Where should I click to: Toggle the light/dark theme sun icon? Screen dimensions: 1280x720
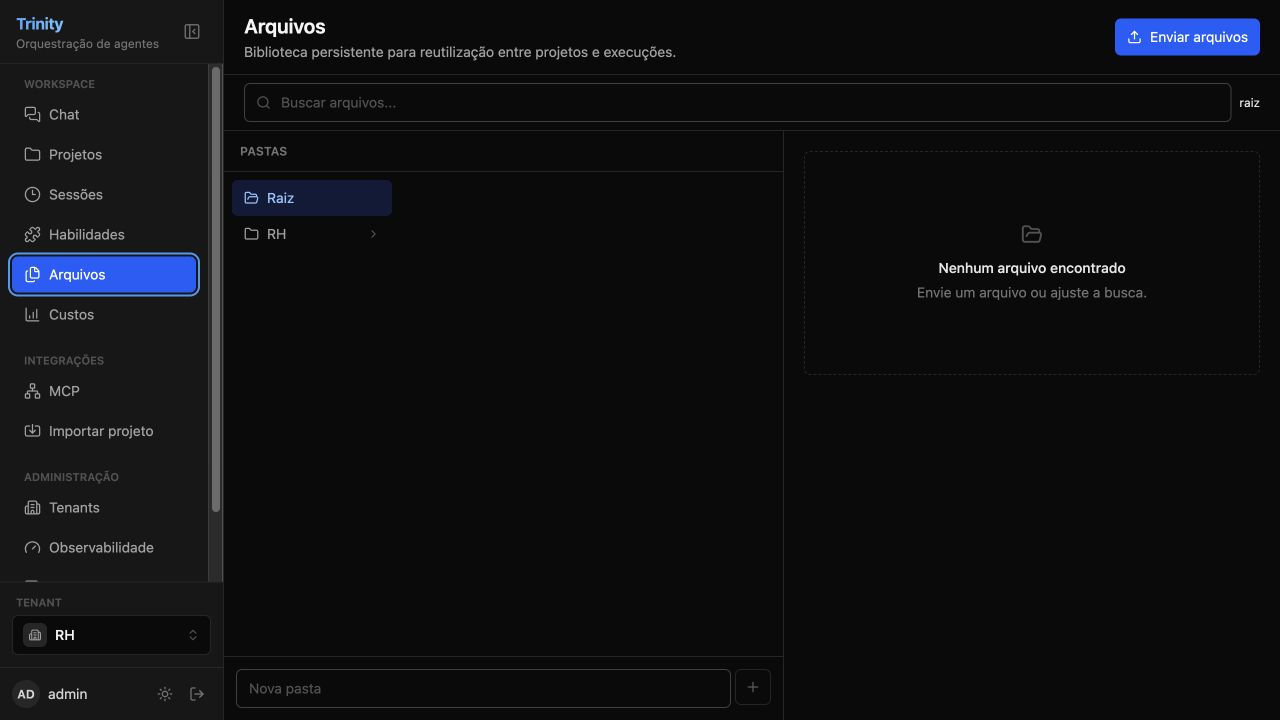coord(165,694)
